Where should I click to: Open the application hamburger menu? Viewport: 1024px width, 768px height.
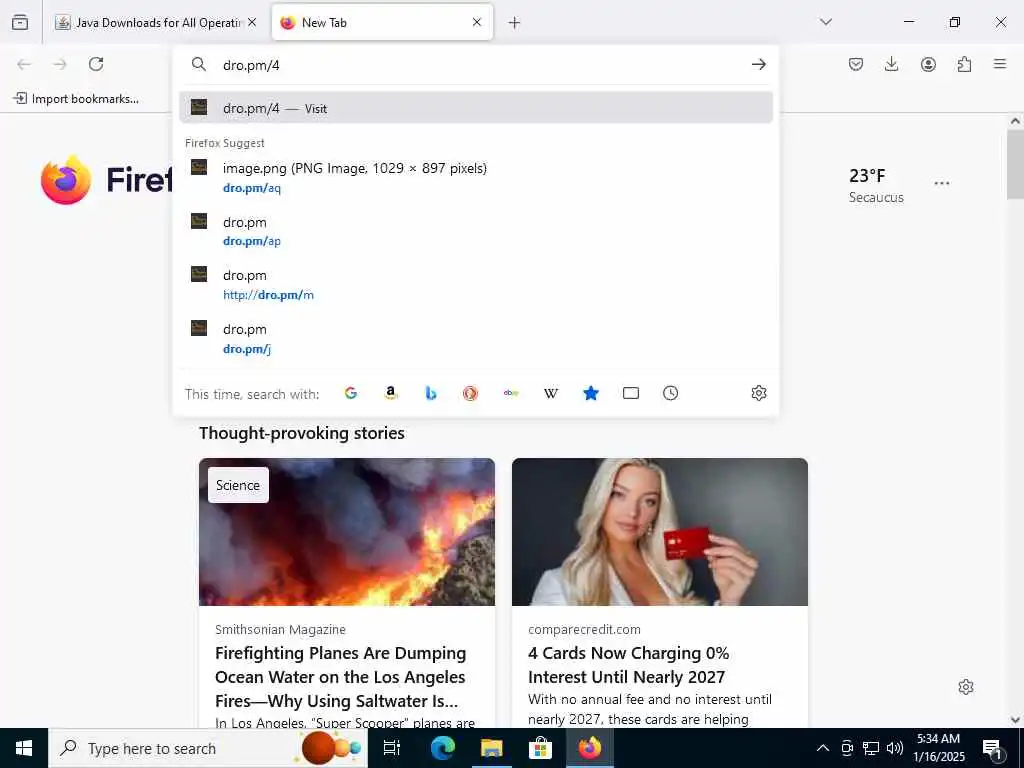(1000, 64)
